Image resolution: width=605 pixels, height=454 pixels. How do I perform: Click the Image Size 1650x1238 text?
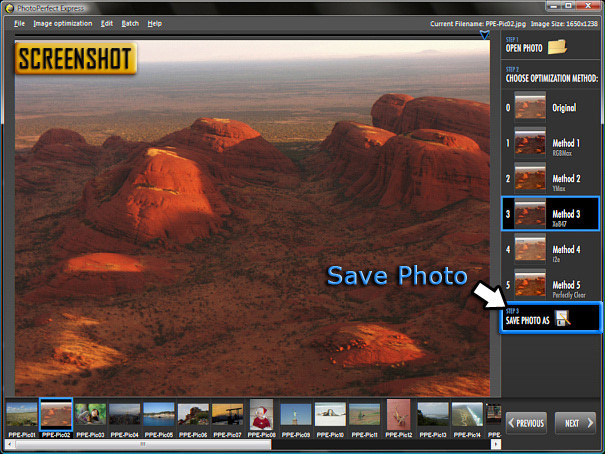(x=564, y=24)
